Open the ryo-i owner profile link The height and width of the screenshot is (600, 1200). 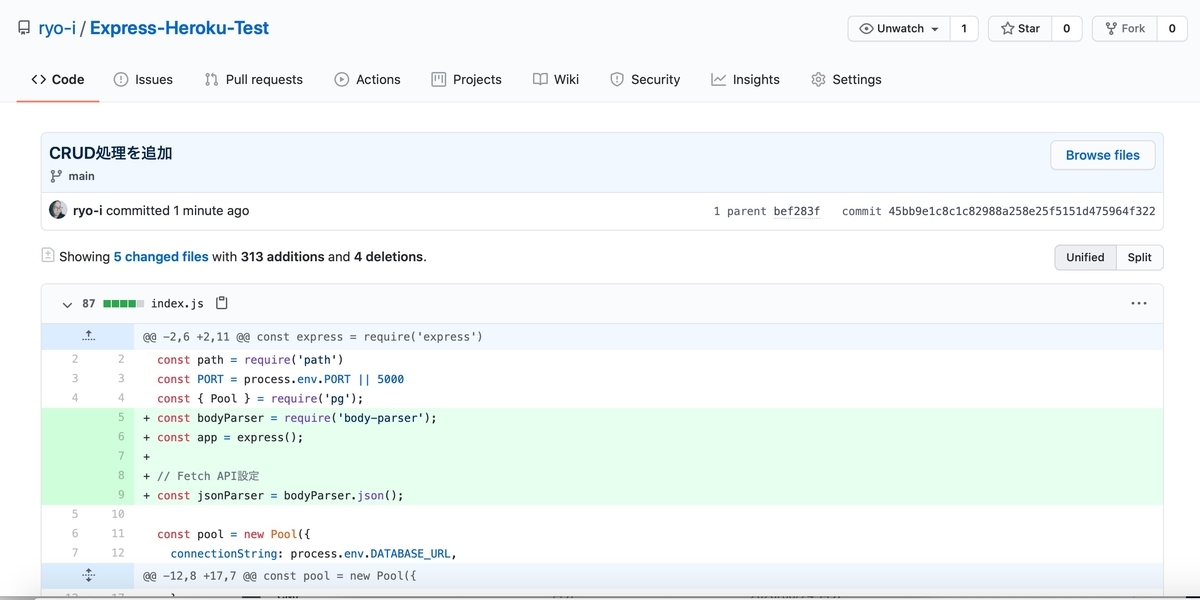pos(57,28)
